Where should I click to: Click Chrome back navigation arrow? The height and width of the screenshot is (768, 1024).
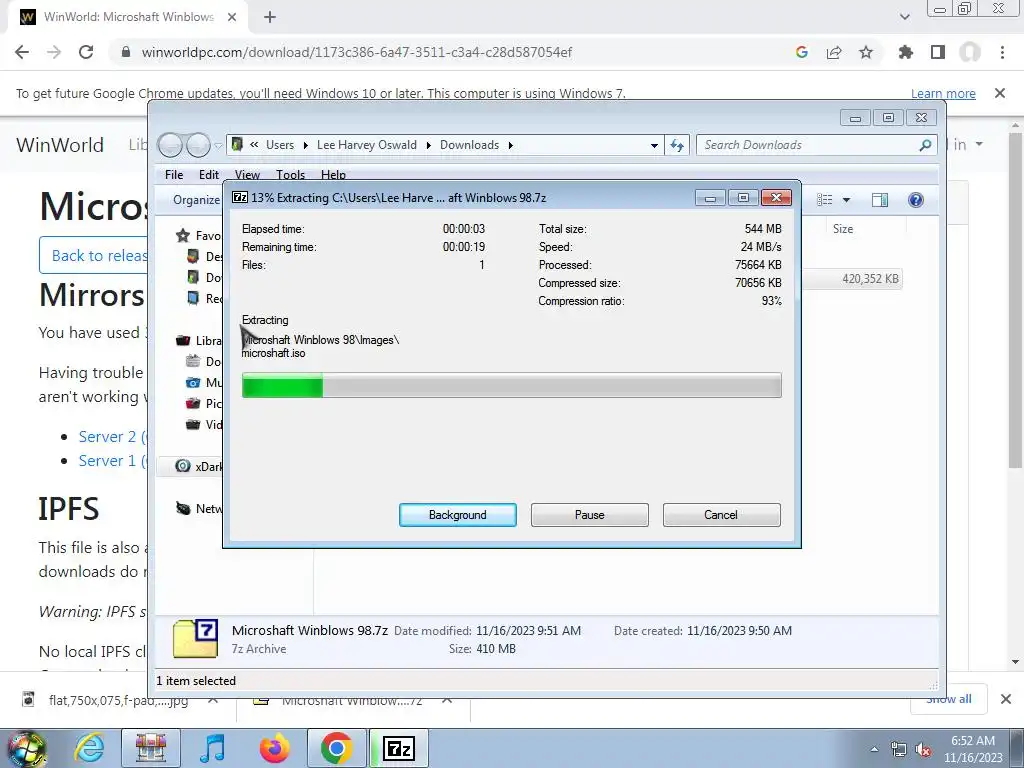pos(22,52)
